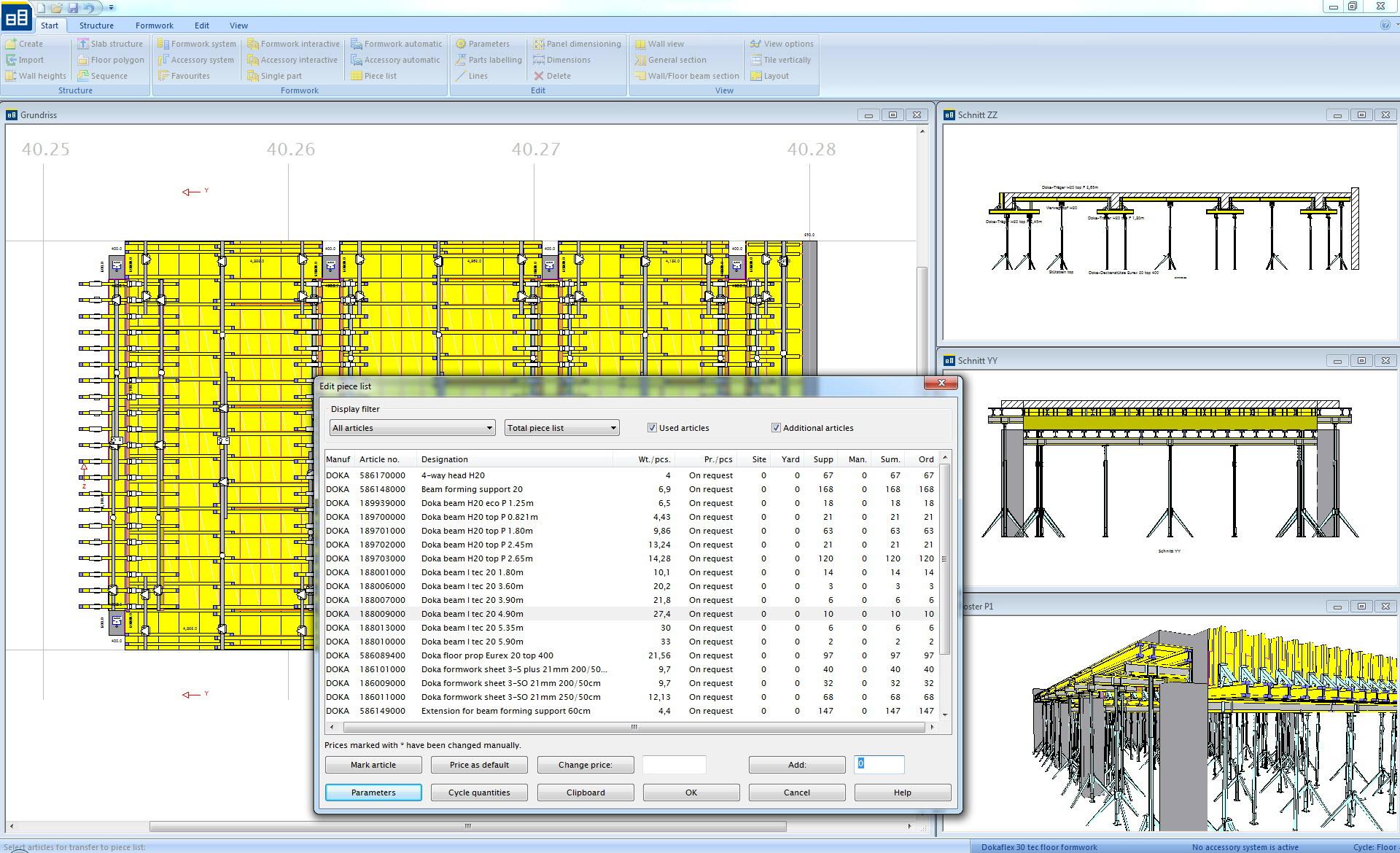The height and width of the screenshot is (853, 1400).
Task: Uncheck the Used articles checkbox
Action: 652,428
